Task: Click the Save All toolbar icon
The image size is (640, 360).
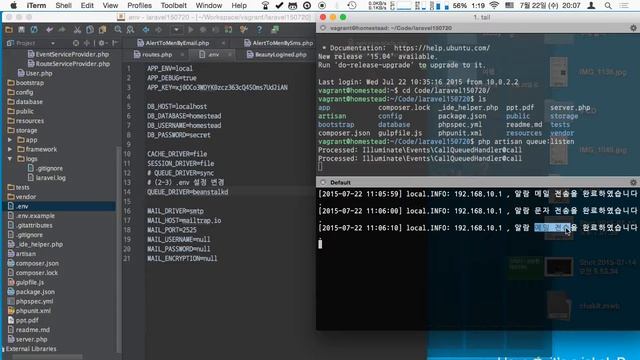Action: point(21,29)
